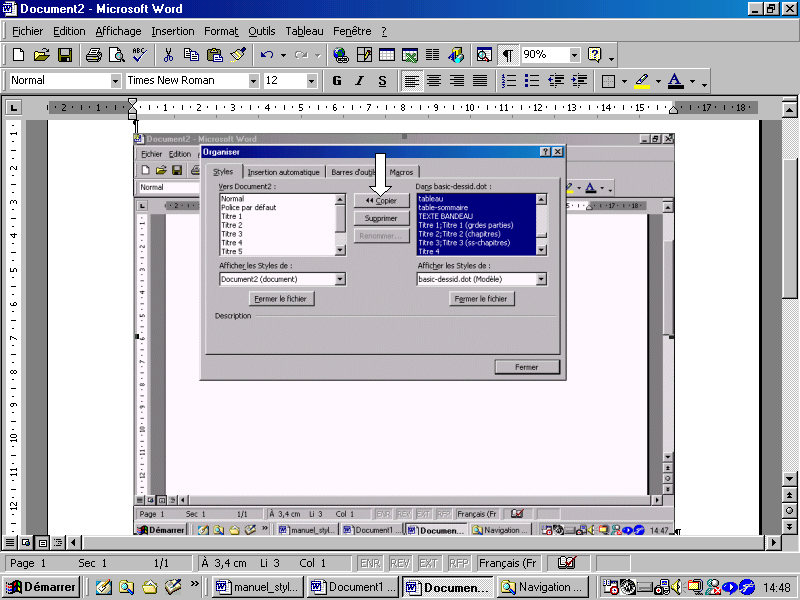This screenshot has width=800, height=600.
Task: Click the Open folder toolbar icon
Action: point(42,55)
